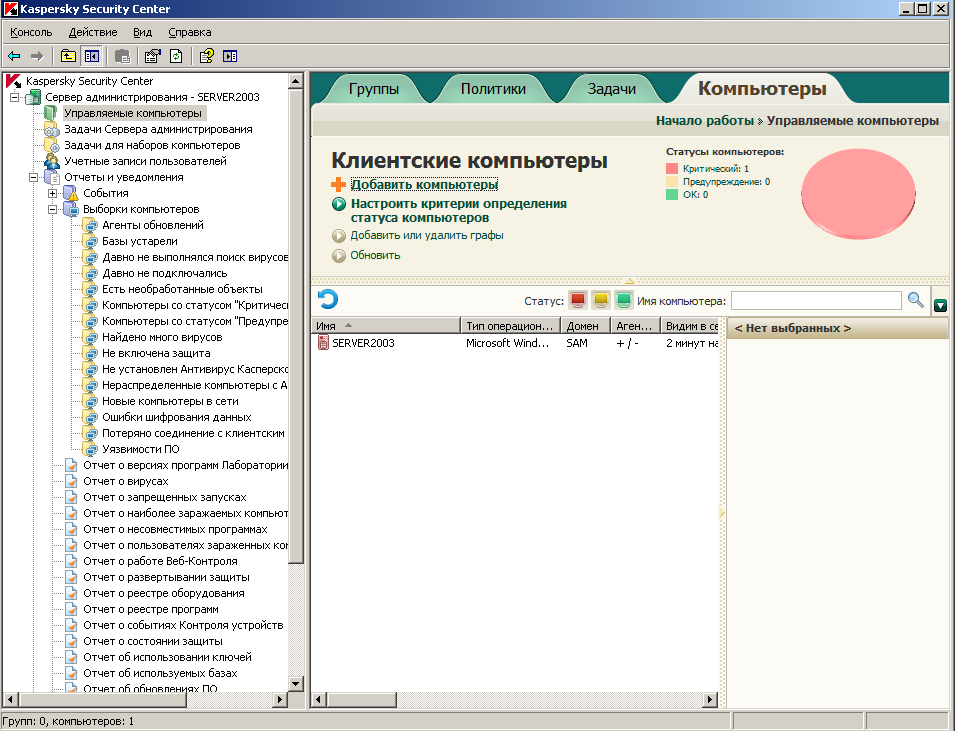
Task: Click the Имя компьютера search field
Action: 816,301
